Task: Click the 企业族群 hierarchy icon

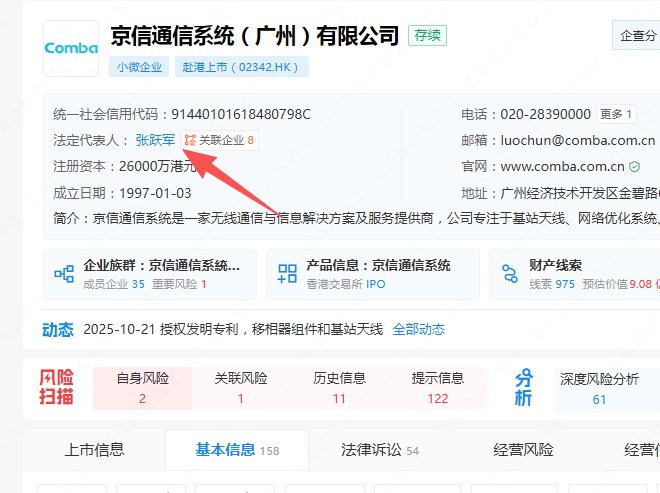Action: (x=64, y=274)
